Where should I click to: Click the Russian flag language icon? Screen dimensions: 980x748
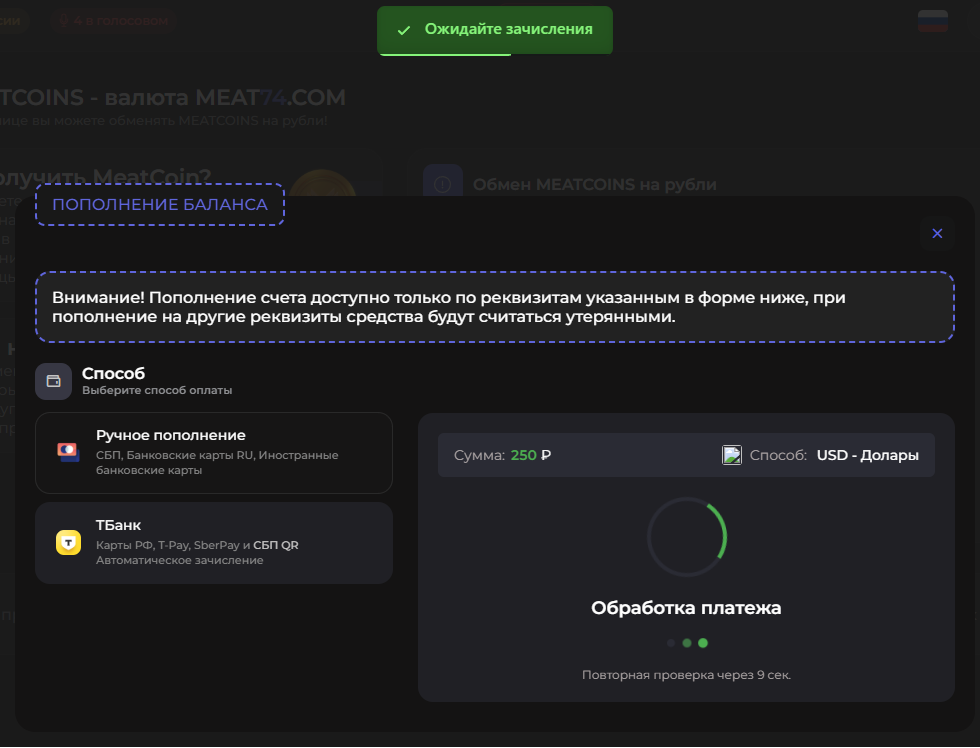pyautogui.click(x=933, y=21)
